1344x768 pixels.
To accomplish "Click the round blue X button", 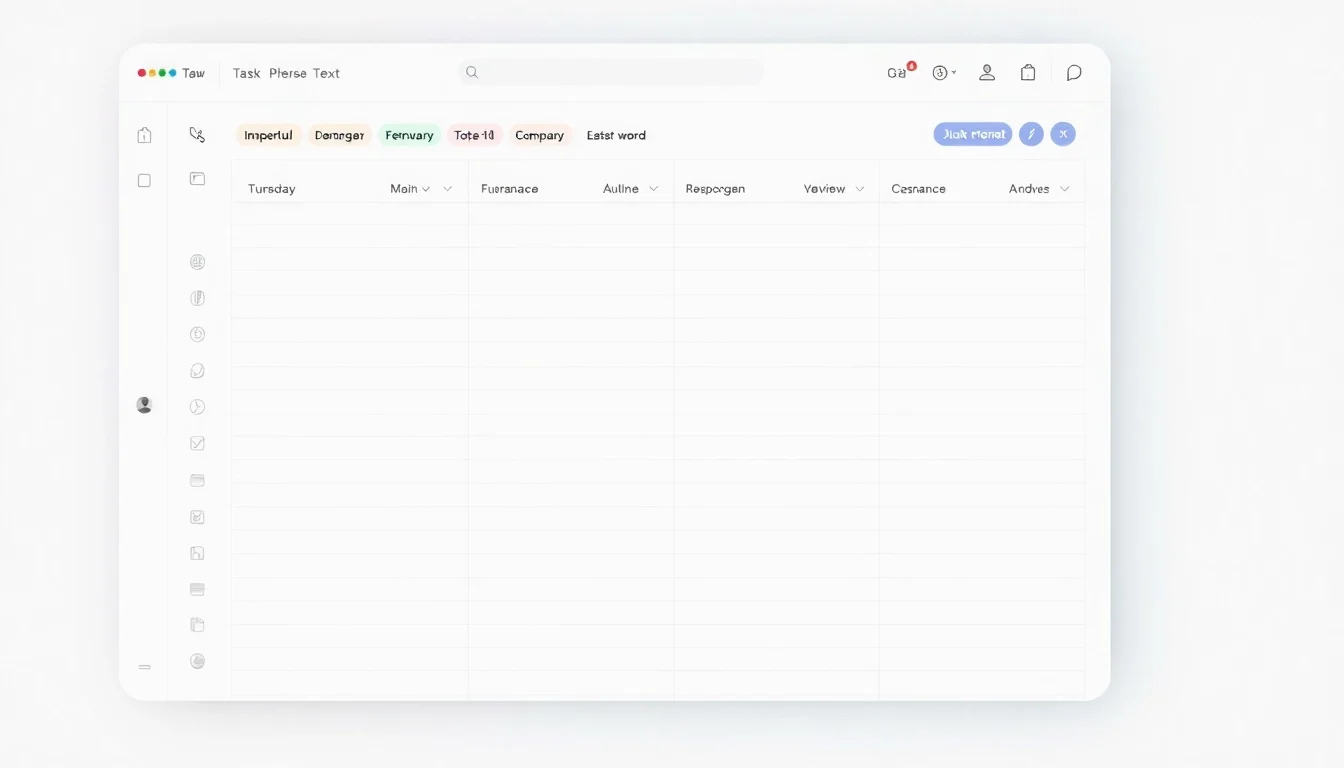I will (1063, 134).
